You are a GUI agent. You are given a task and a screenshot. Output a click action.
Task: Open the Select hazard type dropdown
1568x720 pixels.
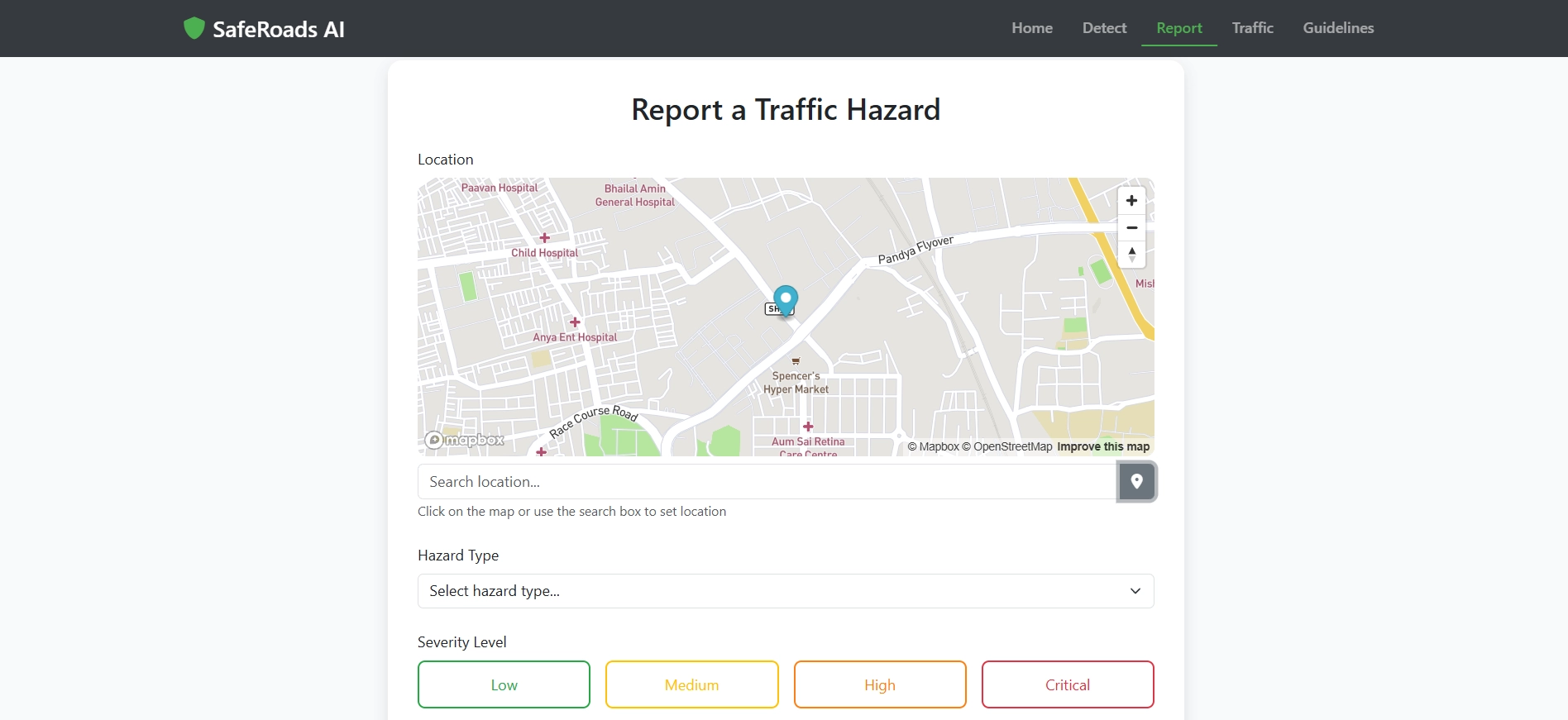click(x=785, y=591)
